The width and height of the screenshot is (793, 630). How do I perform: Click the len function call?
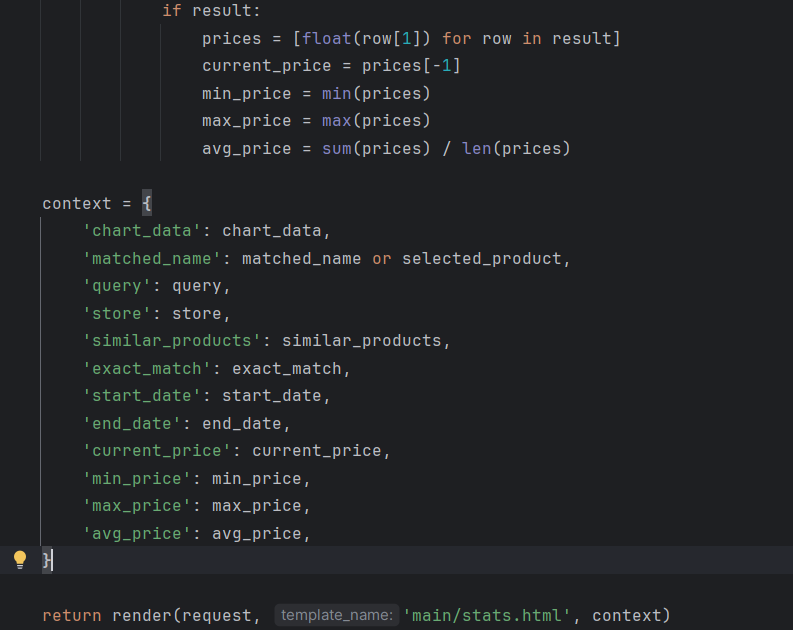(476, 148)
